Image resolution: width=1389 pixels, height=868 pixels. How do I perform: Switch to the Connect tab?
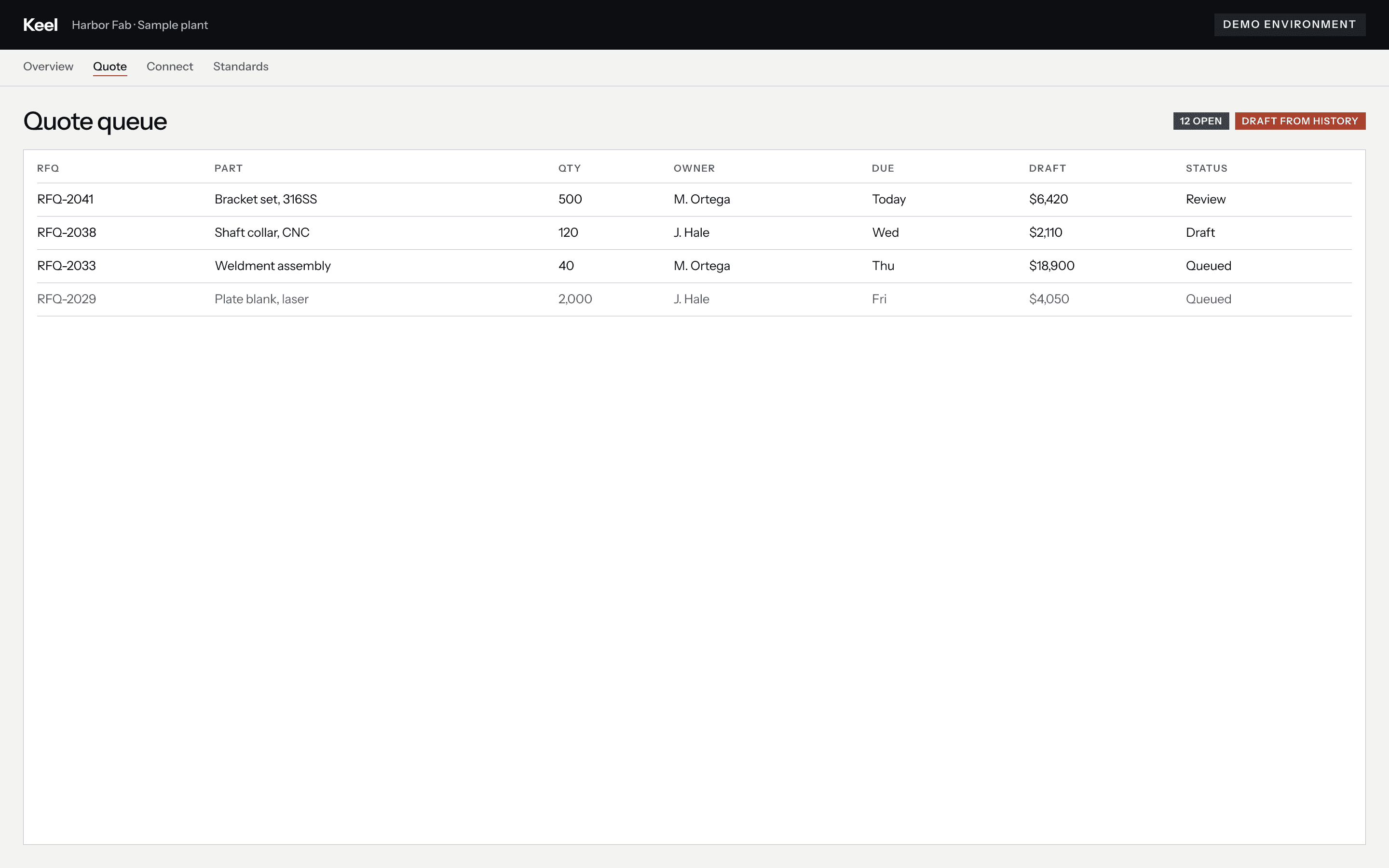pos(170,67)
